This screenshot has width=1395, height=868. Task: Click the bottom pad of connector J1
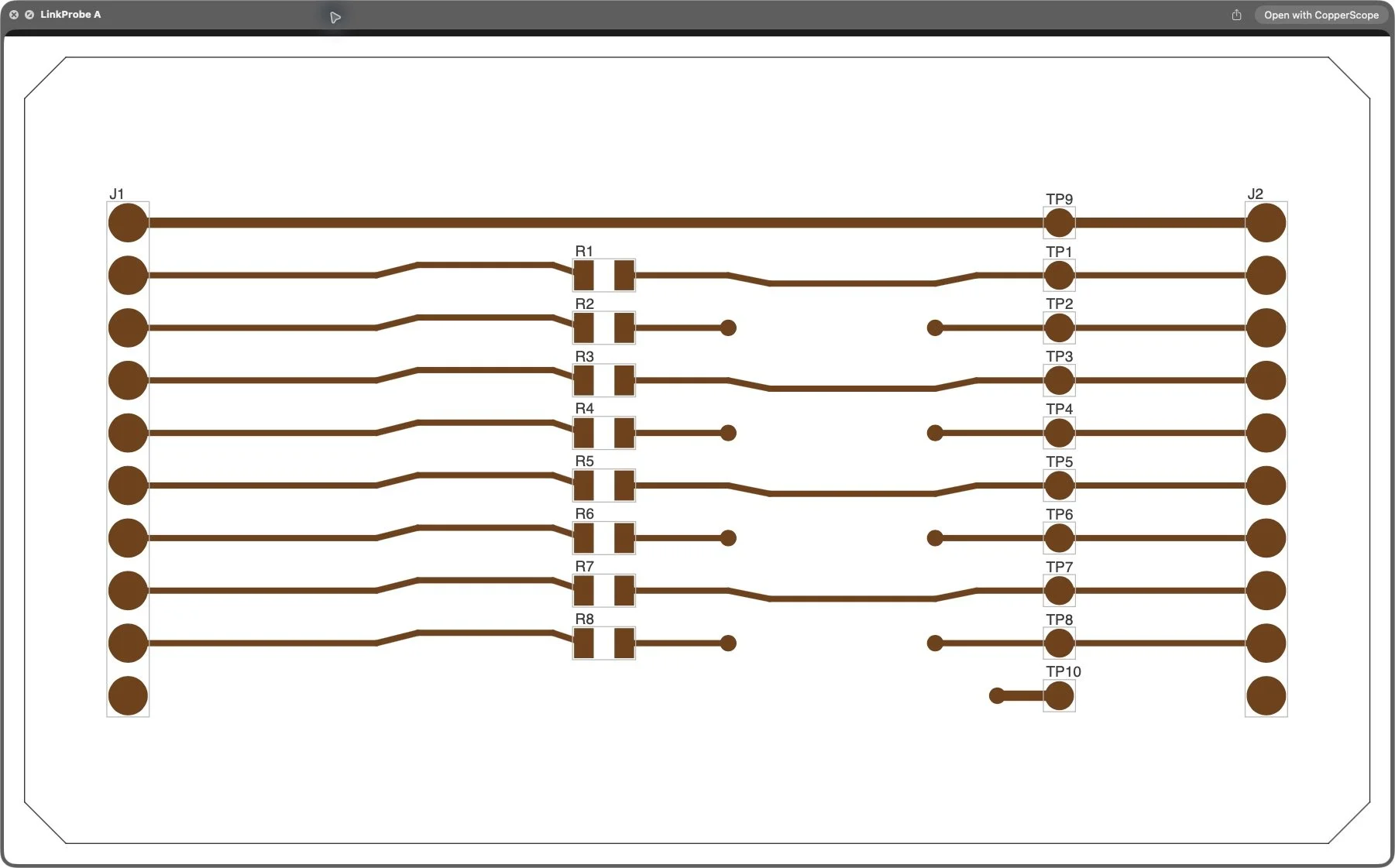[128, 696]
